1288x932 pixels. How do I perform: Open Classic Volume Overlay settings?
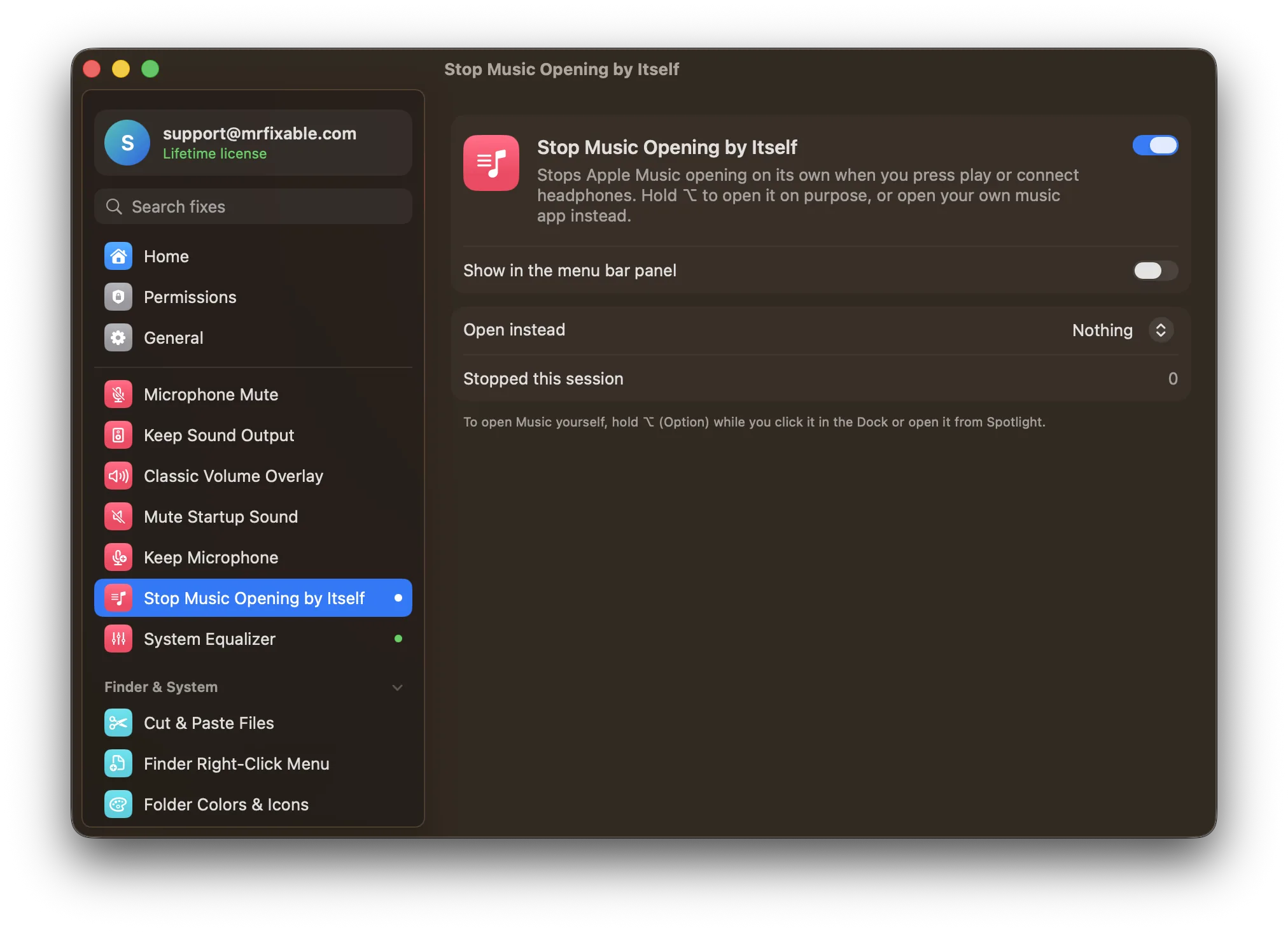click(x=253, y=476)
